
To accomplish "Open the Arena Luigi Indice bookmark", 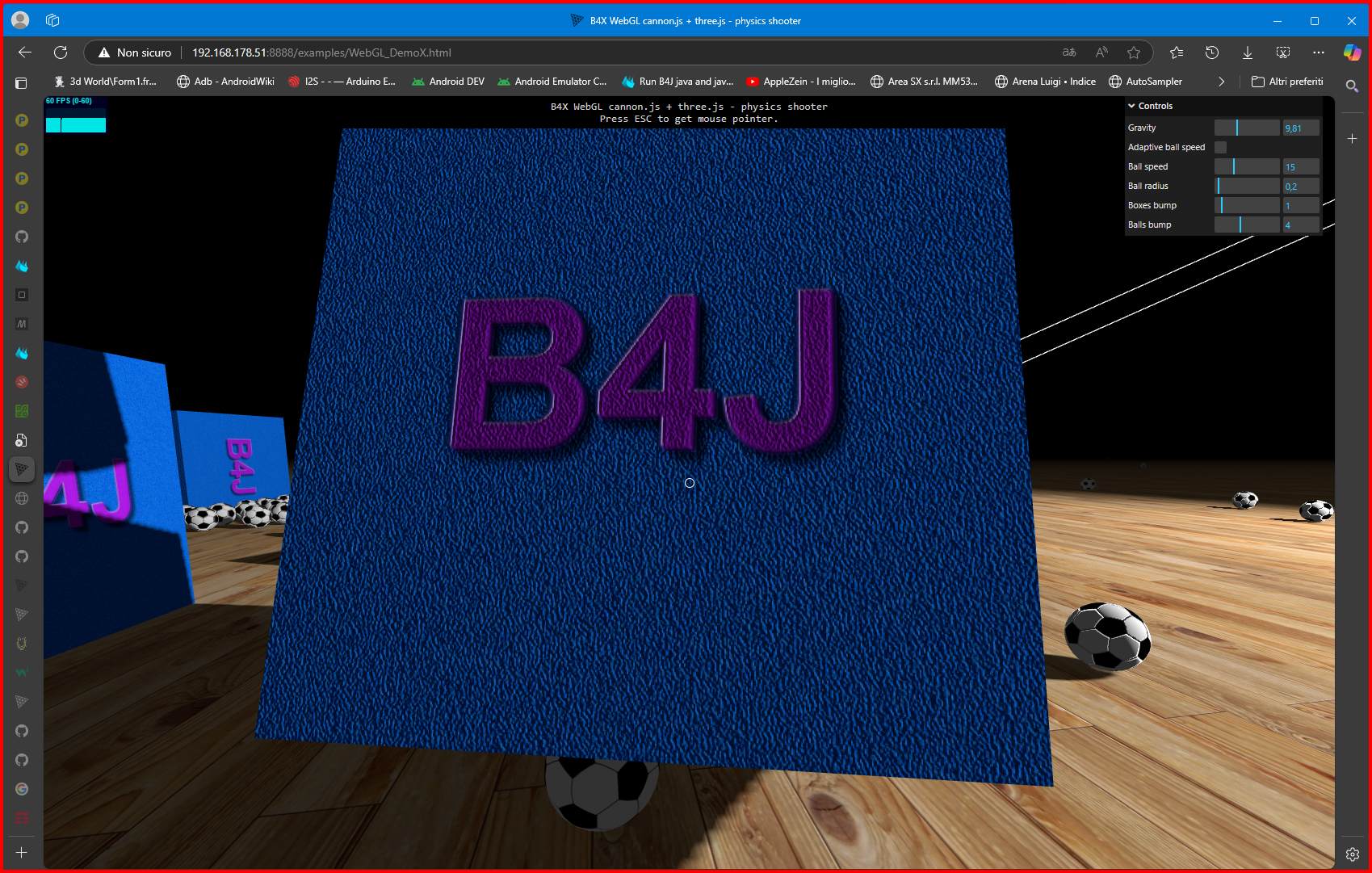I will 1045,82.
